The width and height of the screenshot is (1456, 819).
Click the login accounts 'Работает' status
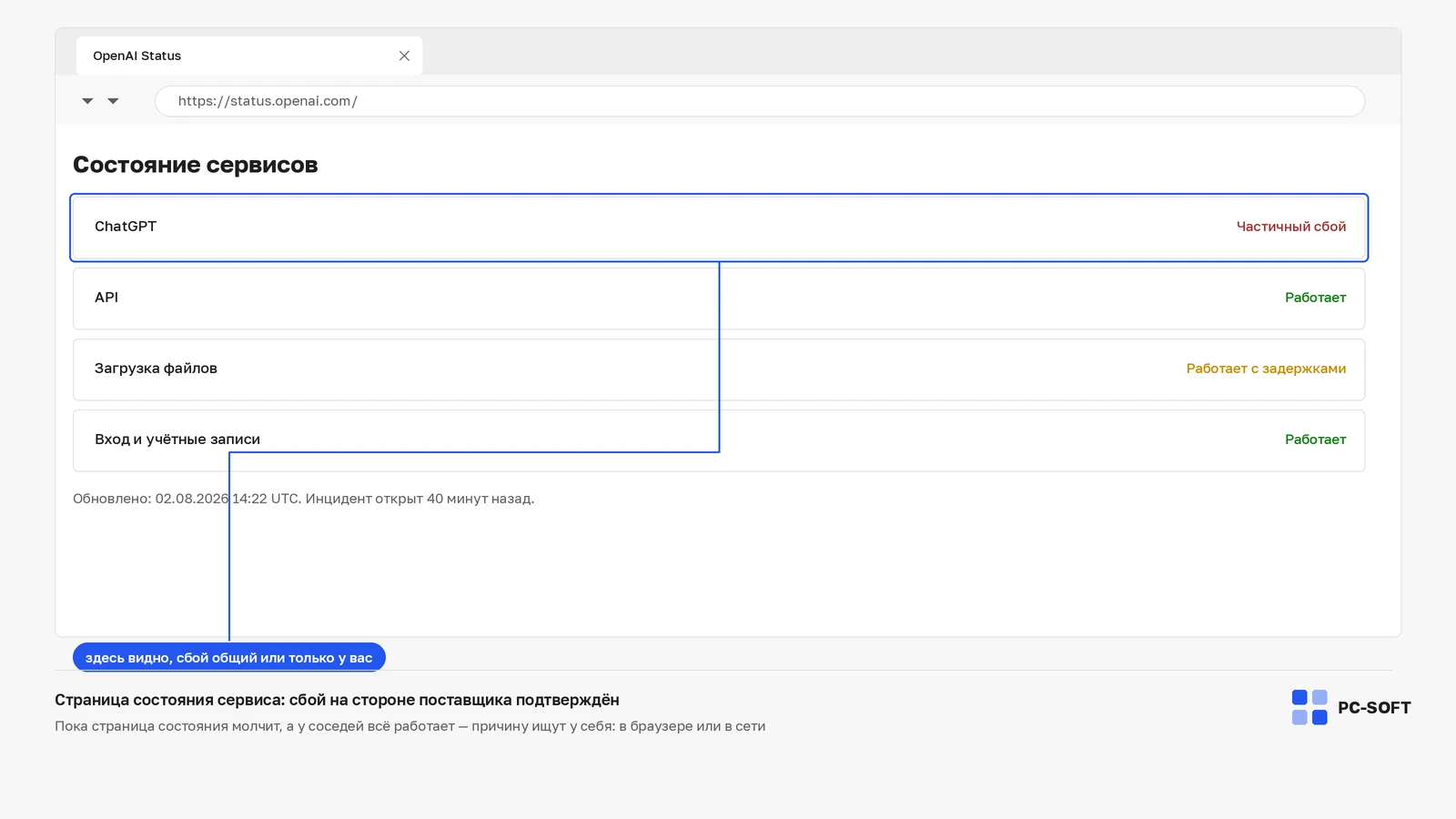[1315, 440]
